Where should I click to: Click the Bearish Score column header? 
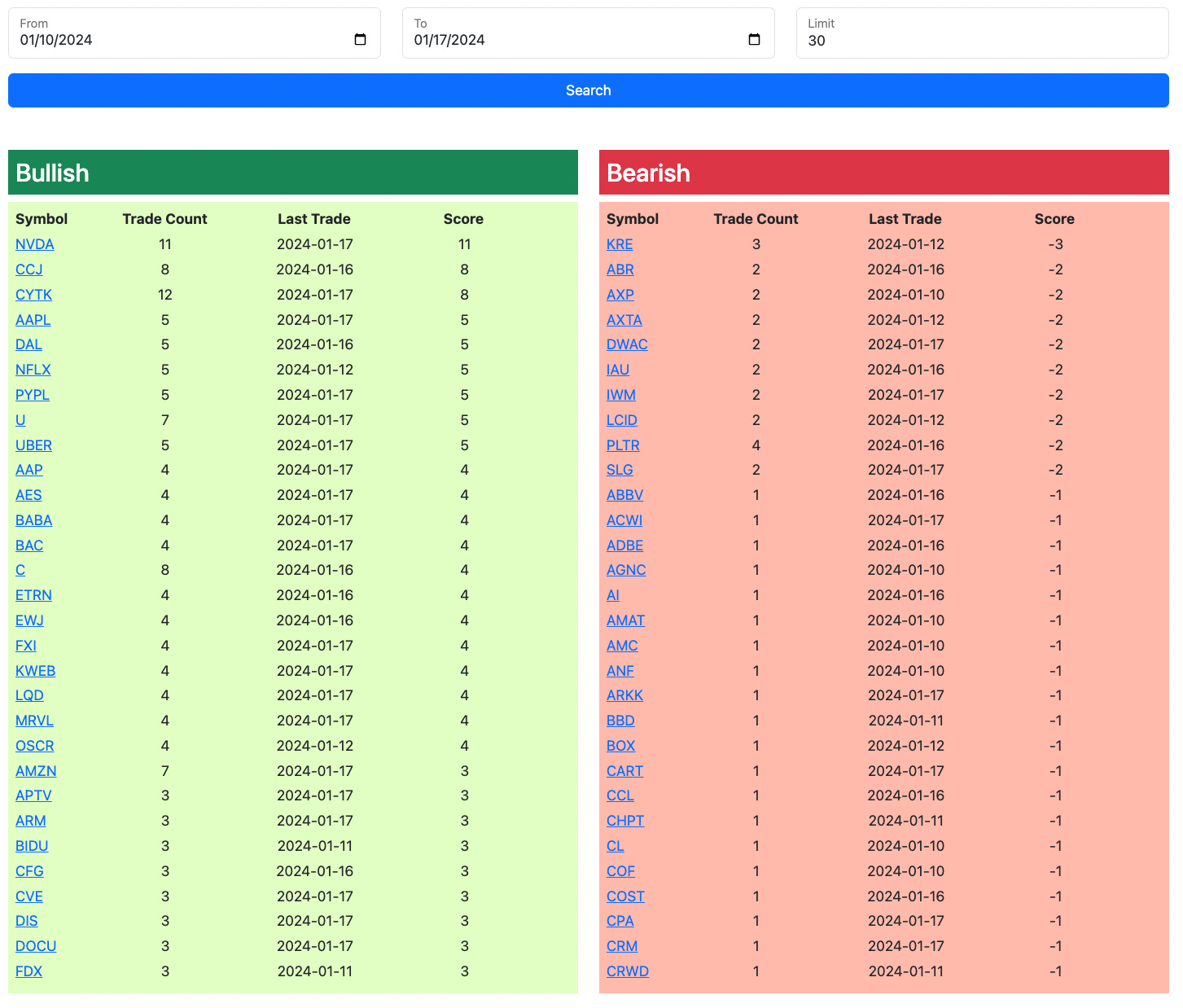pos(1054,219)
